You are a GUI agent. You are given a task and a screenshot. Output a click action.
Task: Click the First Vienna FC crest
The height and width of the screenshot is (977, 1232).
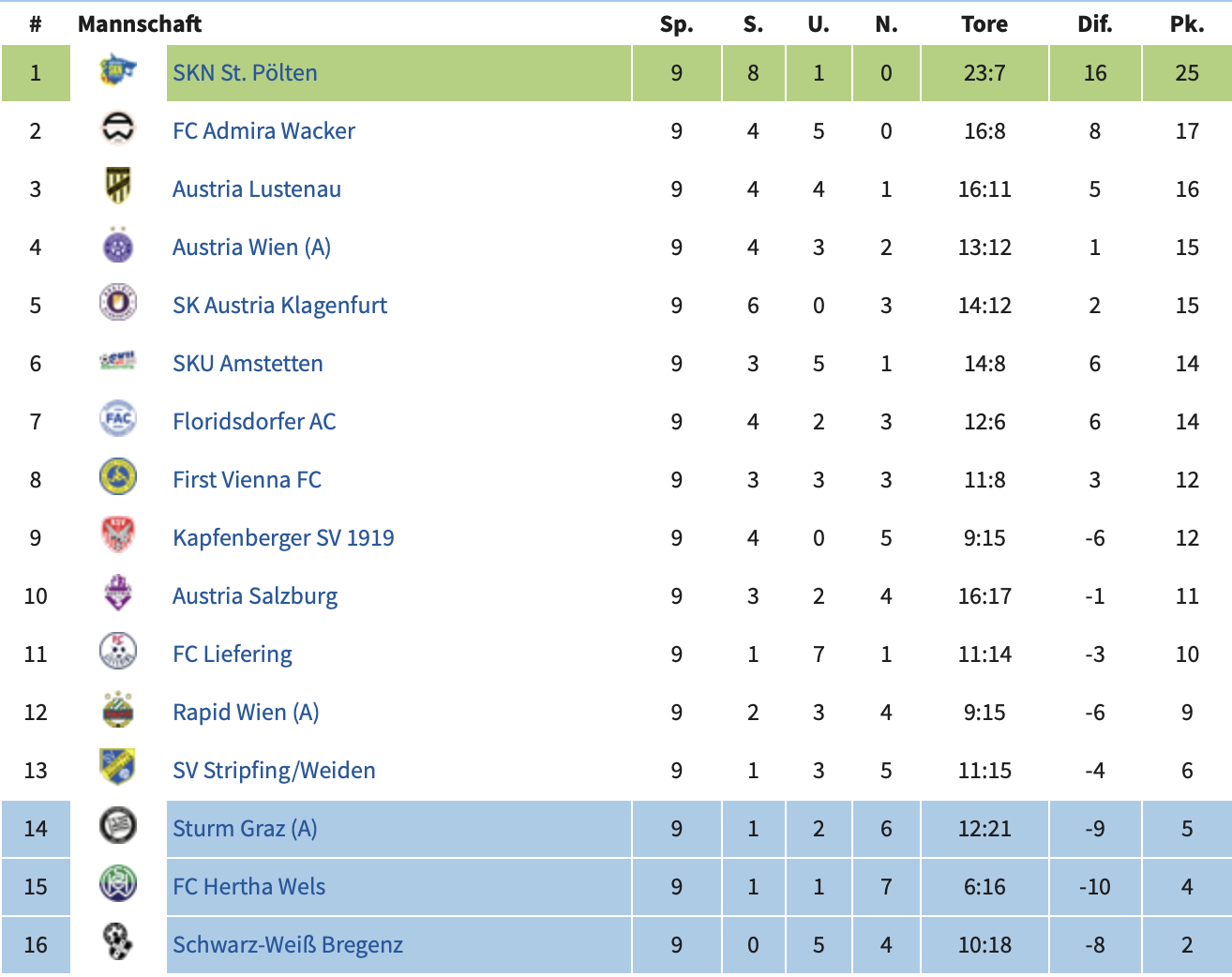click(118, 478)
